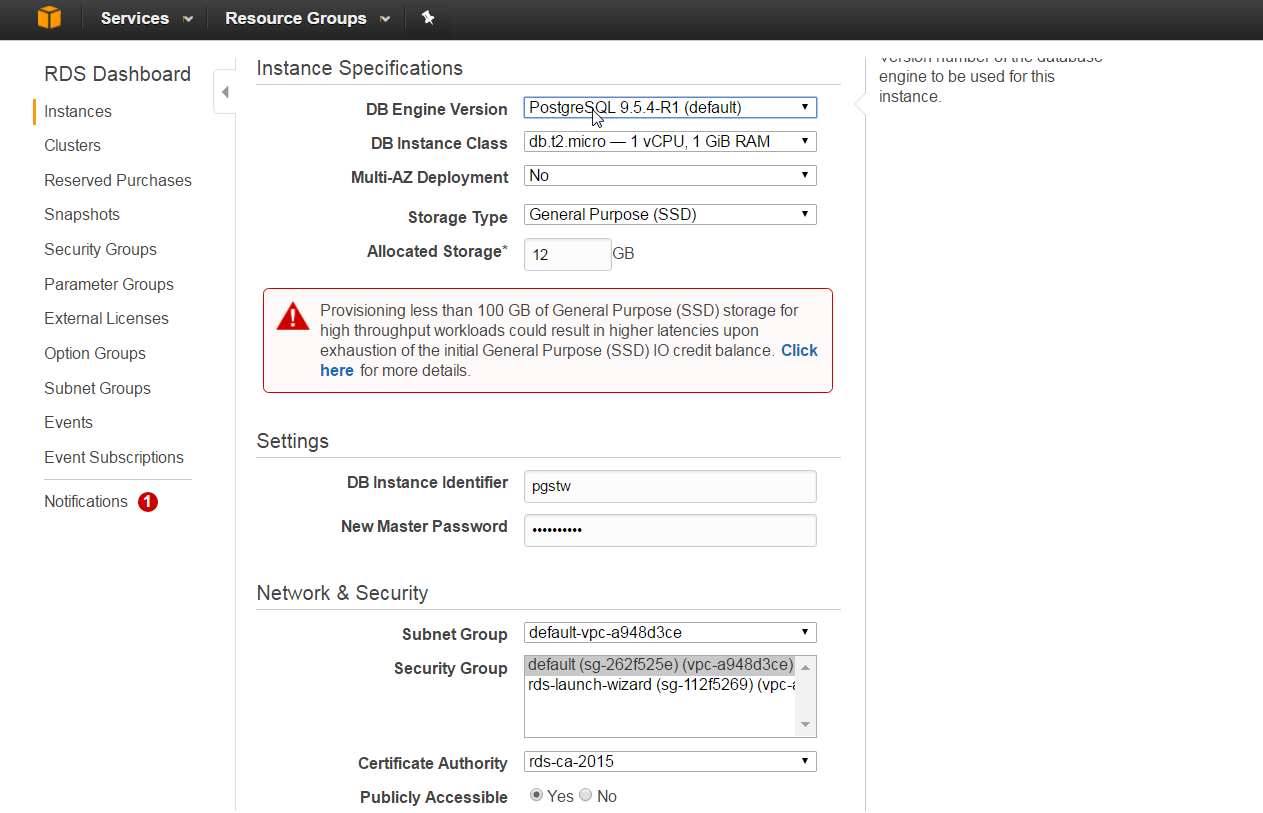
Task: Click the Allocated Storage field
Action: (x=567, y=254)
